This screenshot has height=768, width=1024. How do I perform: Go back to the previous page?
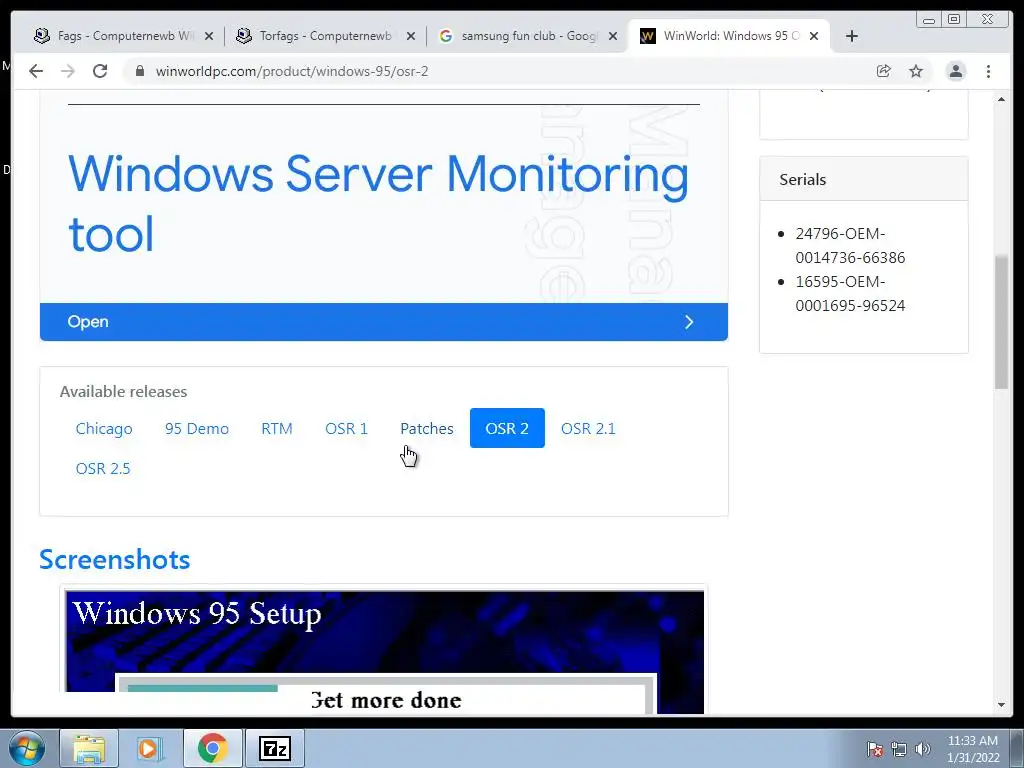pos(36,71)
